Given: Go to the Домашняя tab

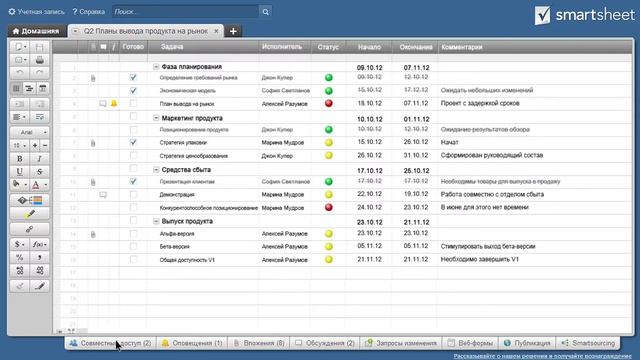Looking at the screenshot, I should (x=36, y=31).
